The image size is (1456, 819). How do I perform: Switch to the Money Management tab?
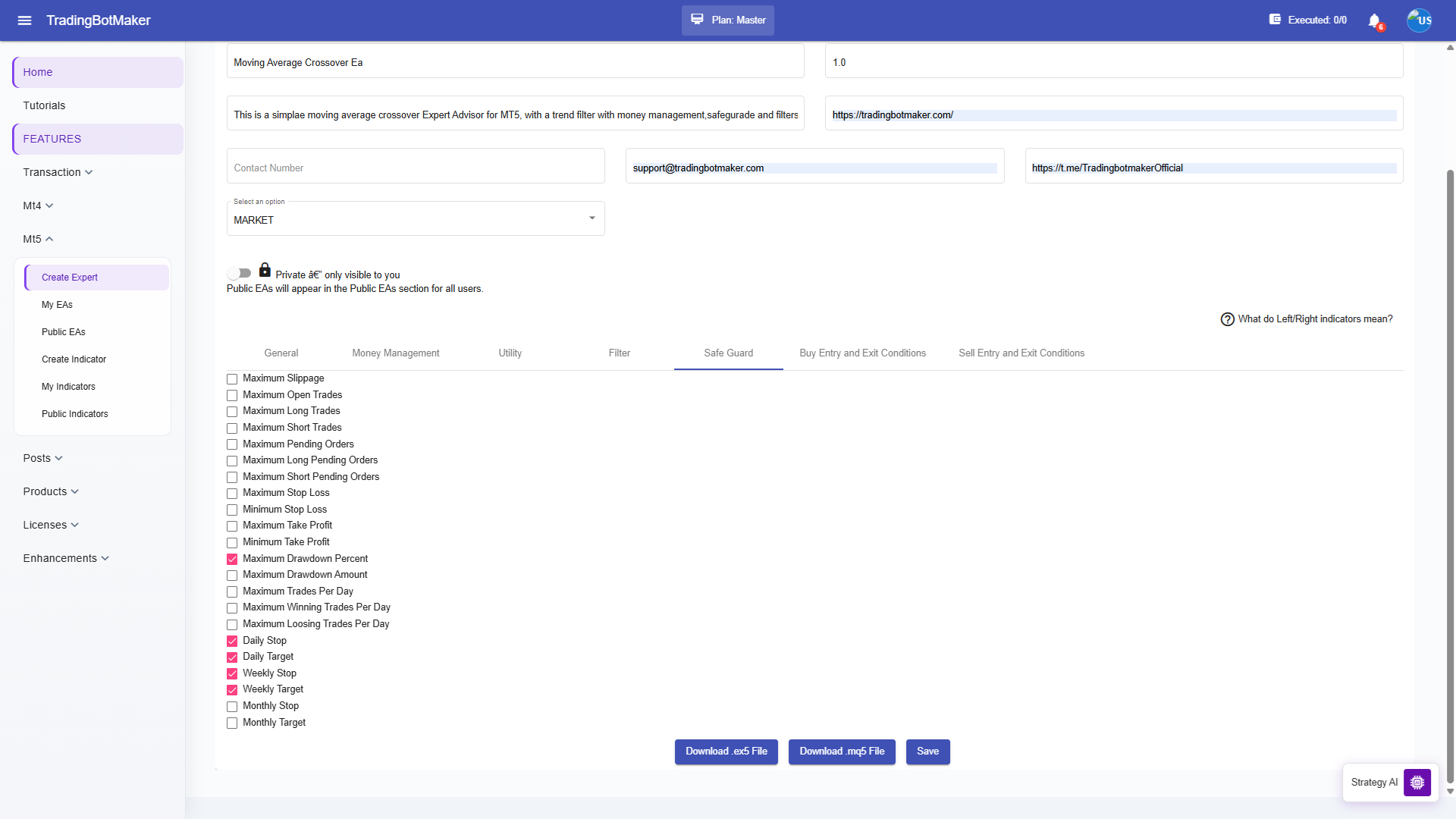click(x=396, y=353)
